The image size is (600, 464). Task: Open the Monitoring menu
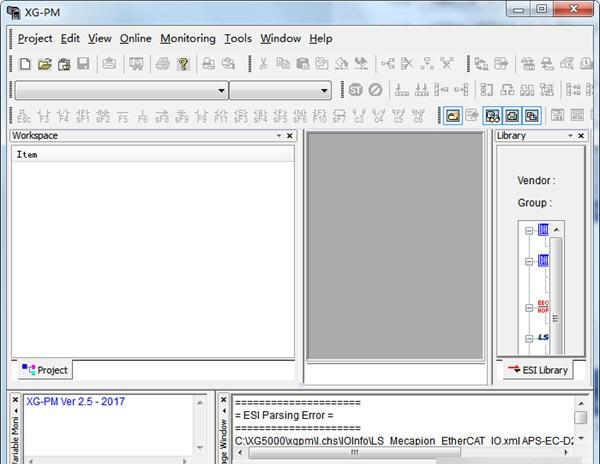188,39
